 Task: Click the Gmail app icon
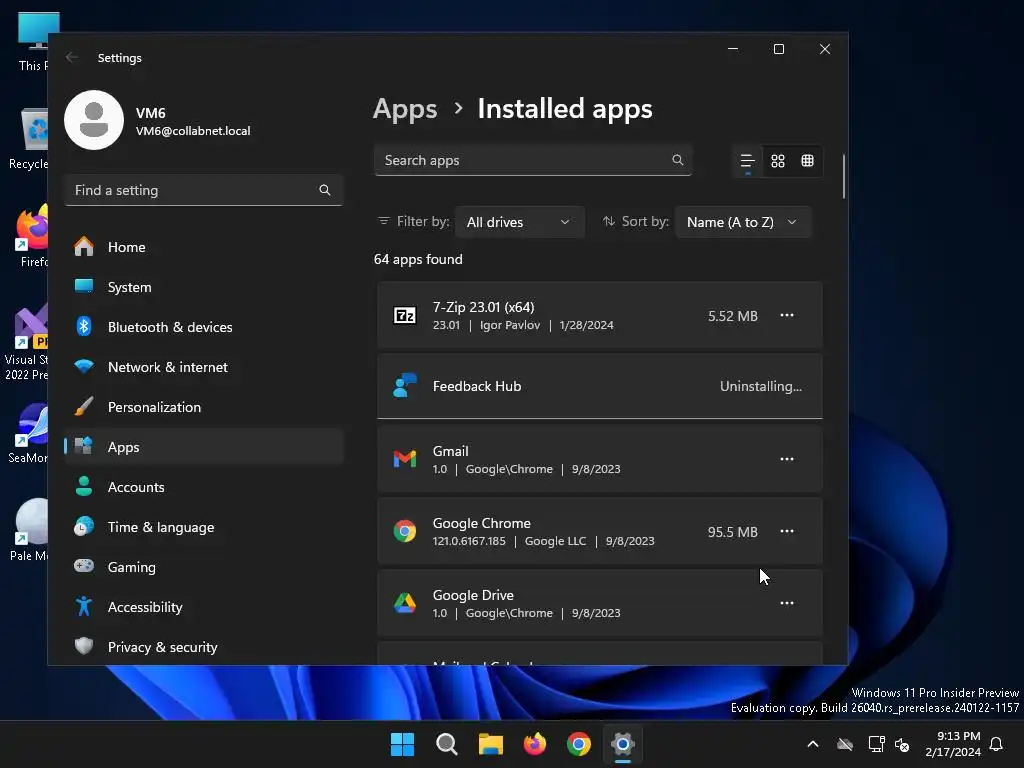[x=405, y=459]
